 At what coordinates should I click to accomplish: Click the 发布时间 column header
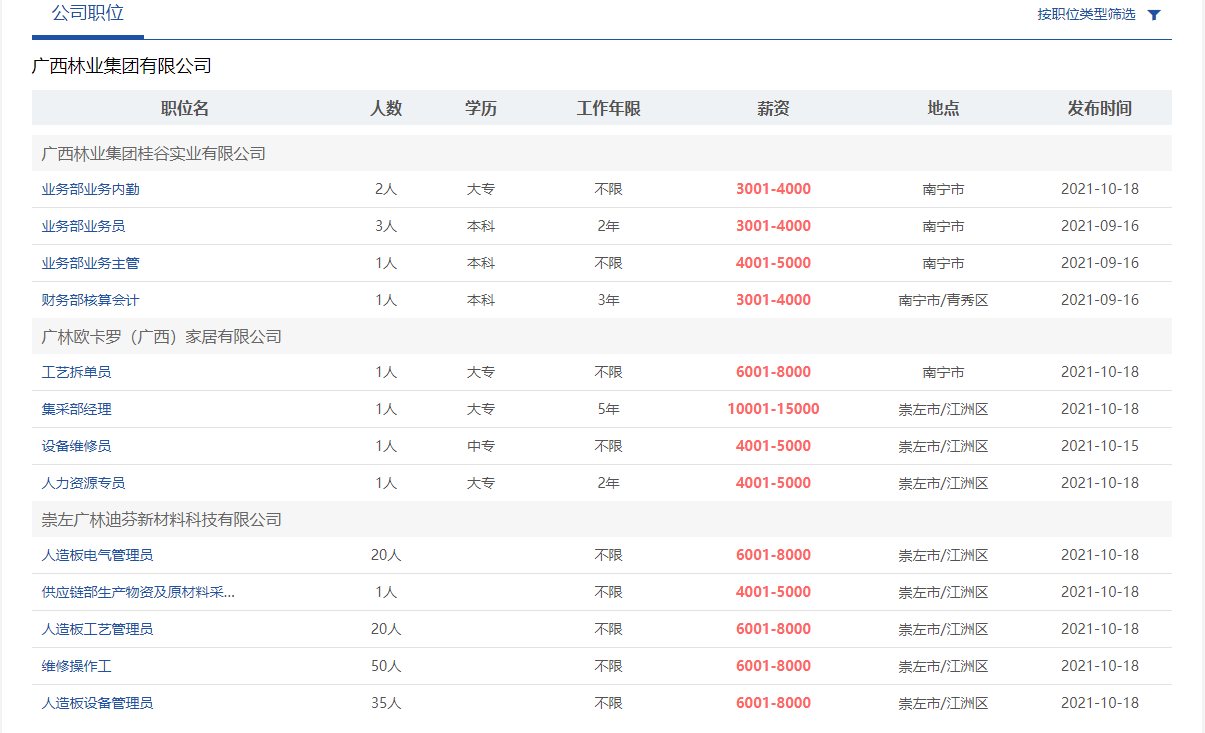point(1100,108)
